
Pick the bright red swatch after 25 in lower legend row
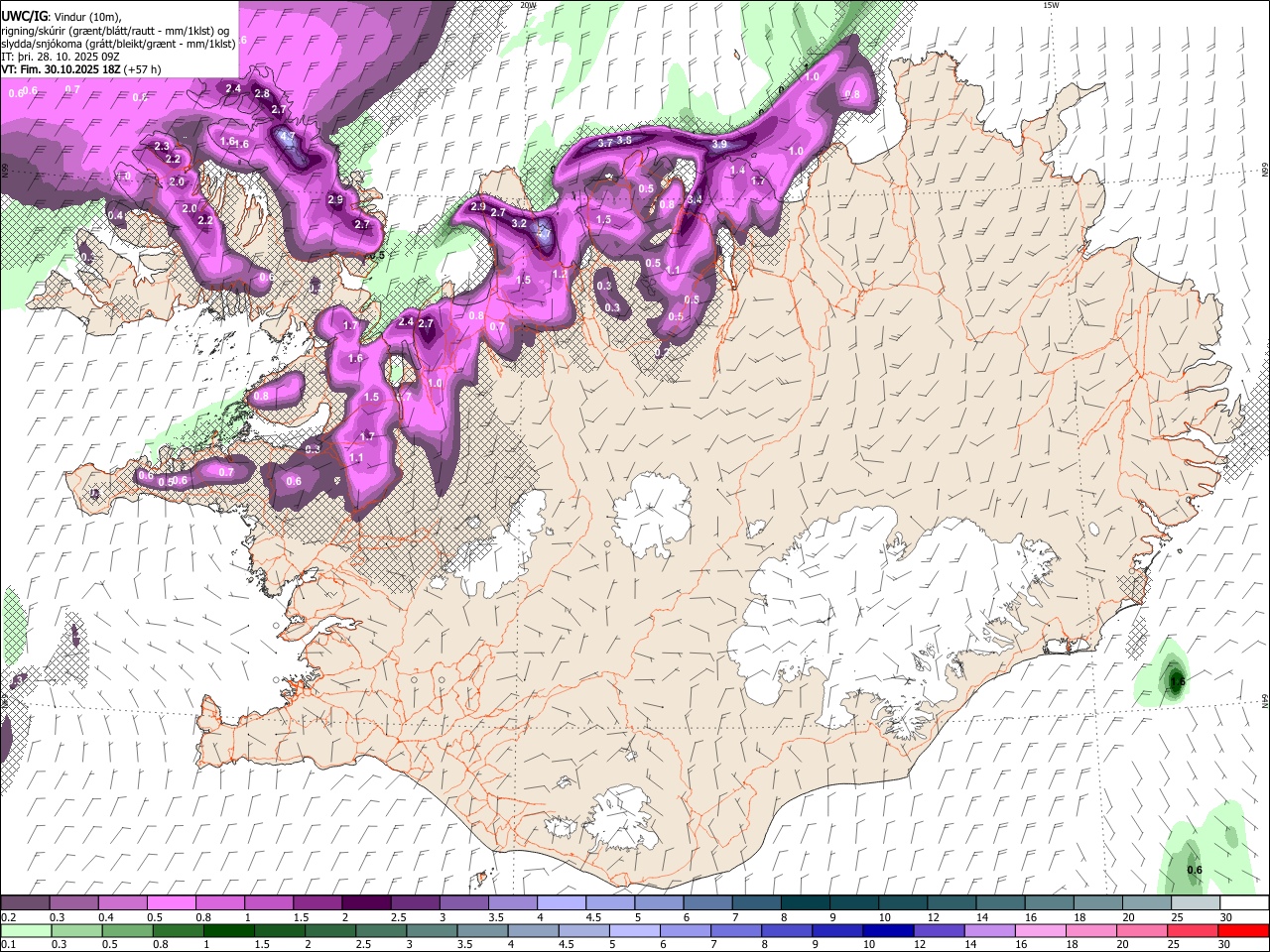tap(1243, 930)
